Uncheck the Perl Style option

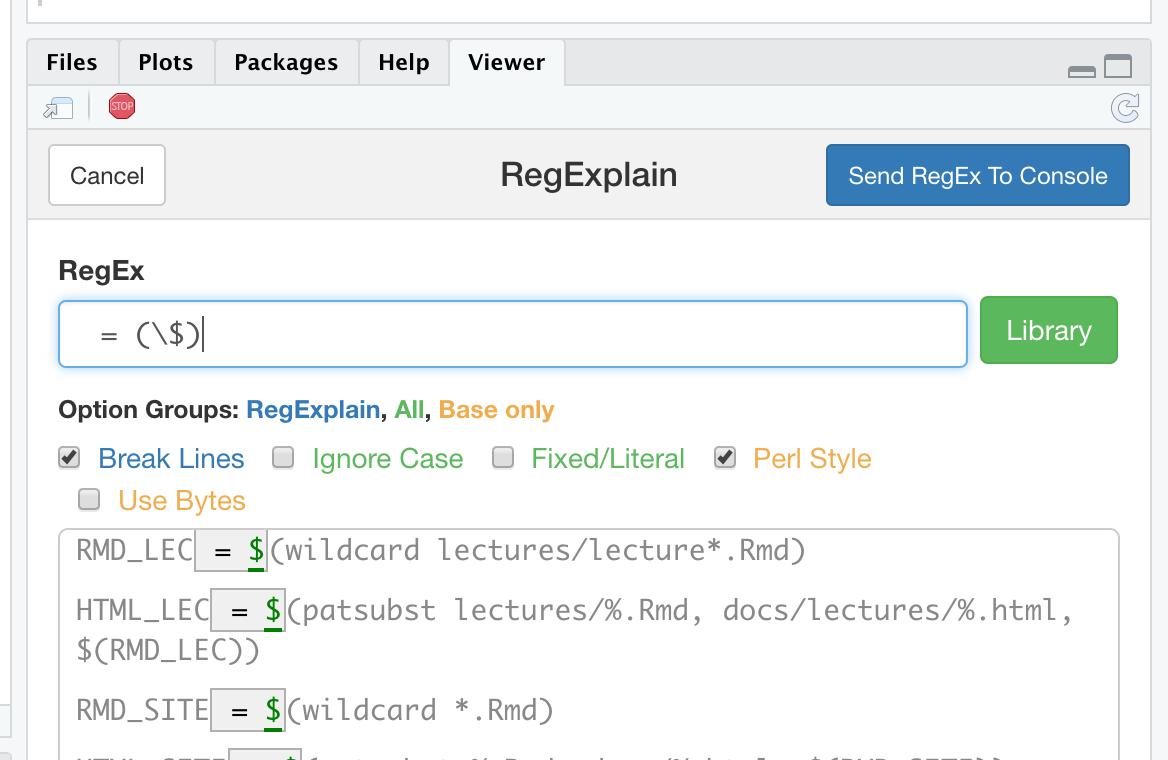725,458
